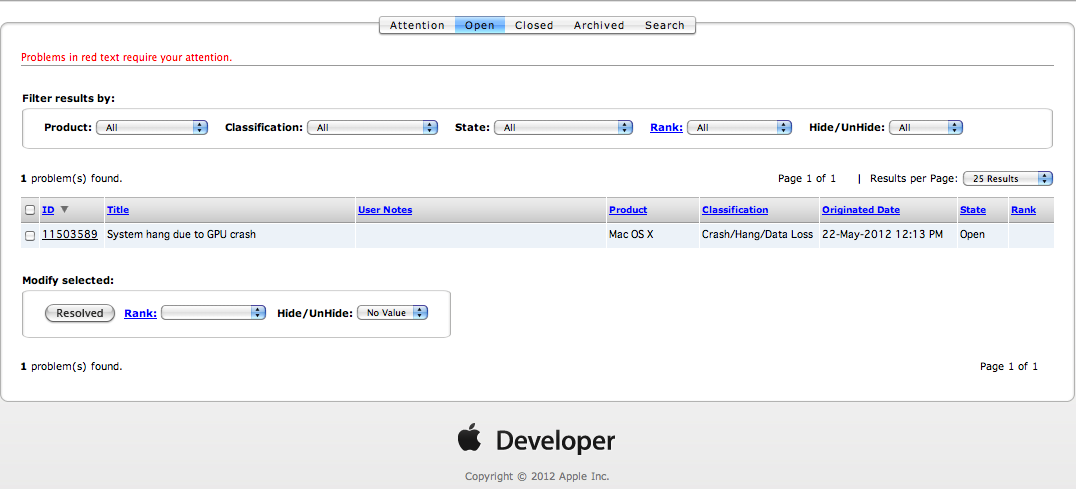Expand the State filter dropdown
This screenshot has height=489, width=1076.
[x=563, y=128]
